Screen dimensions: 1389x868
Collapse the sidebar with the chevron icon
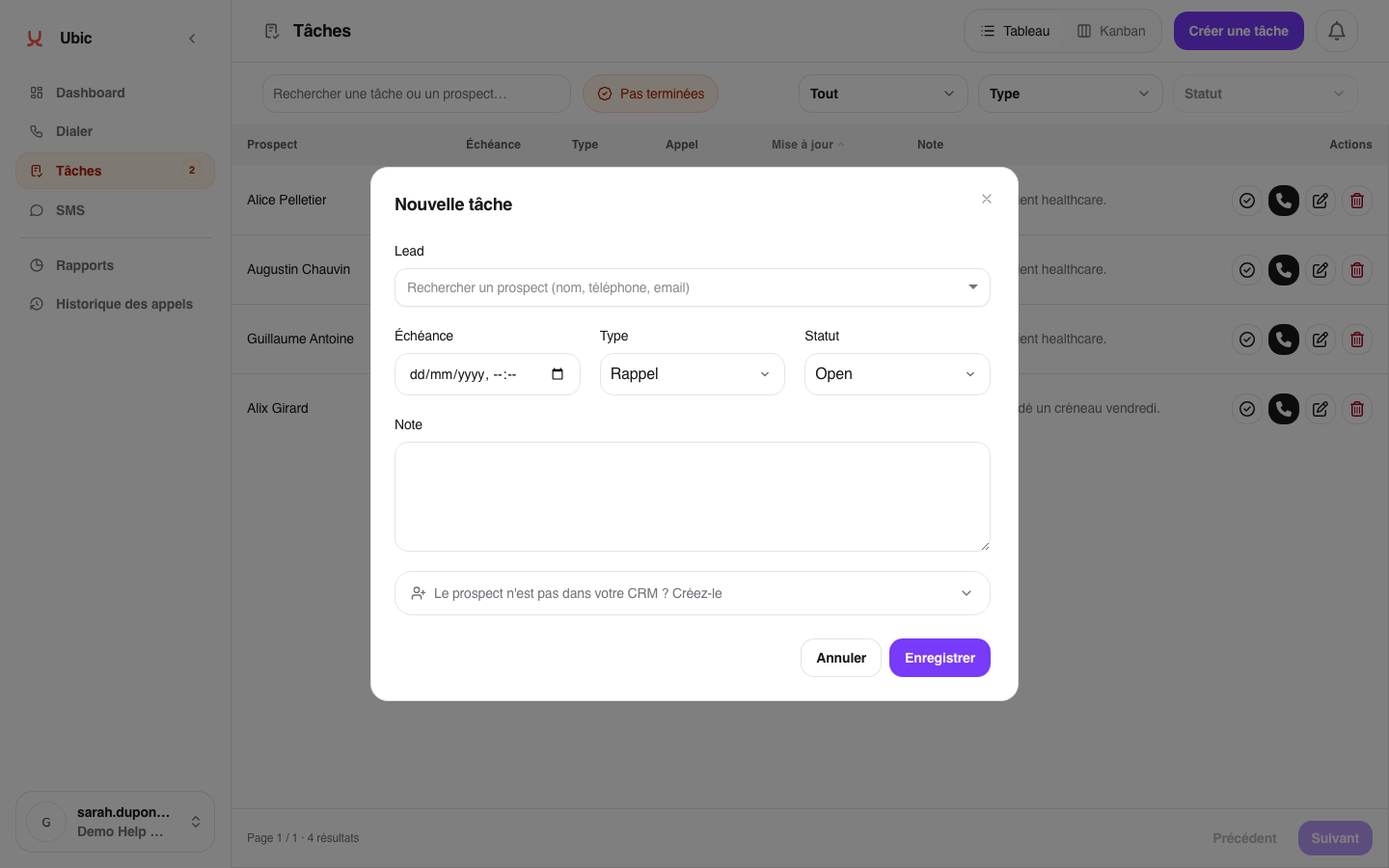[192, 39]
